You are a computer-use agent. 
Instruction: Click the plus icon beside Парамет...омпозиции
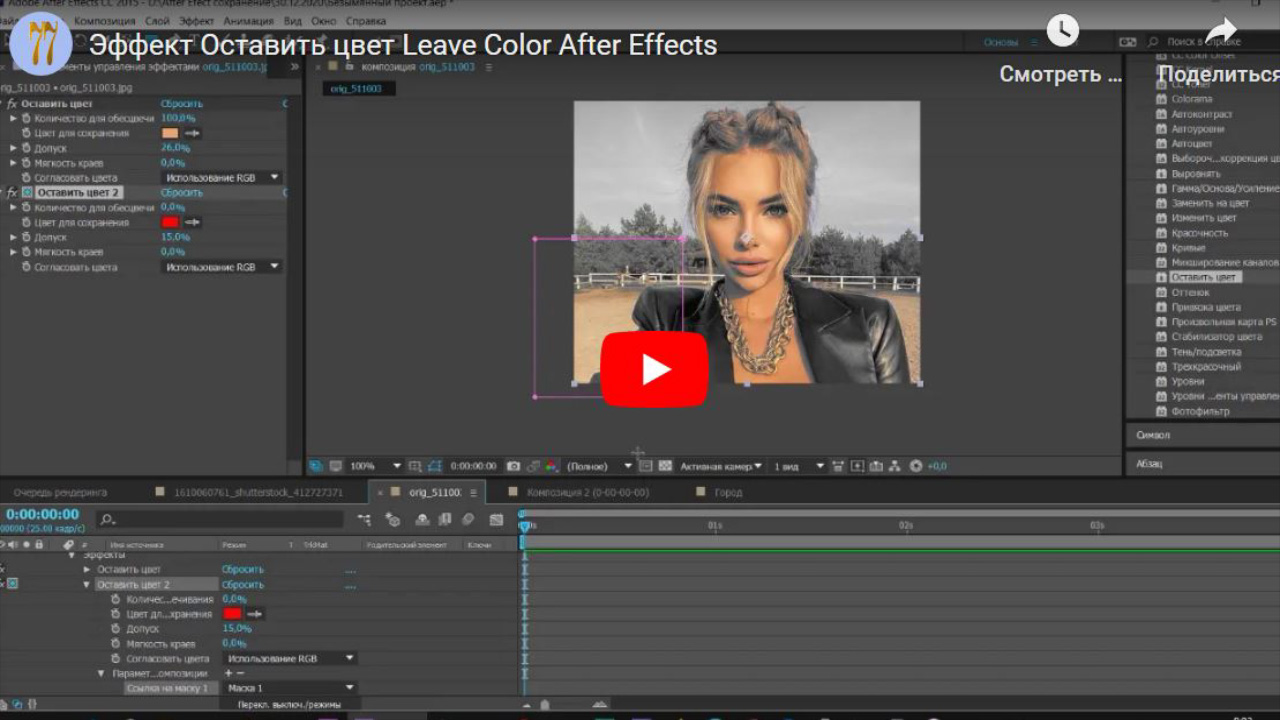[x=227, y=674]
